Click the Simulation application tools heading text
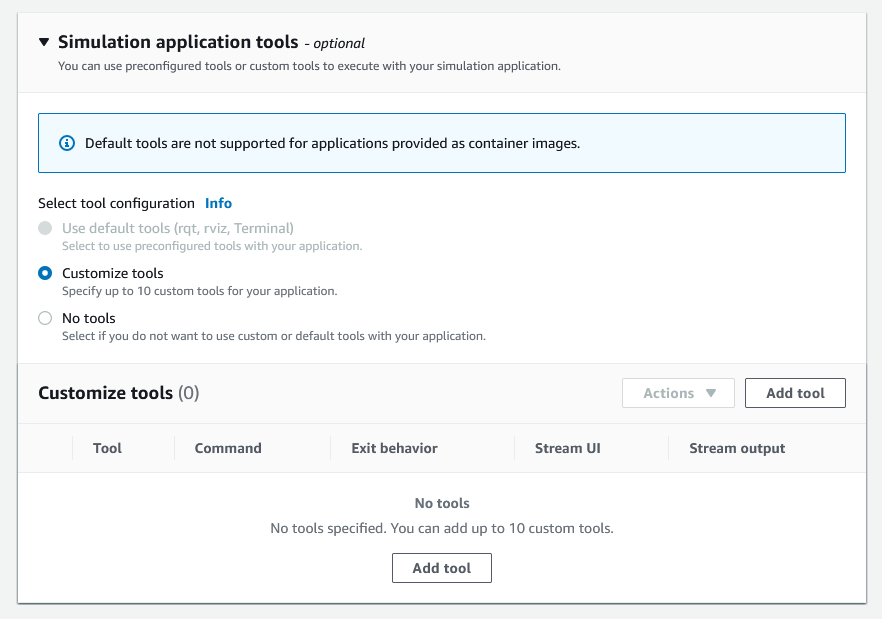 pos(178,42)
